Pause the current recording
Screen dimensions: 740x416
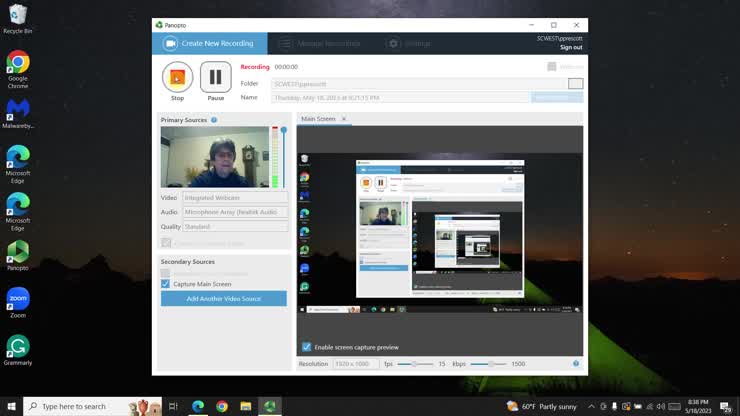coord(215,78)
